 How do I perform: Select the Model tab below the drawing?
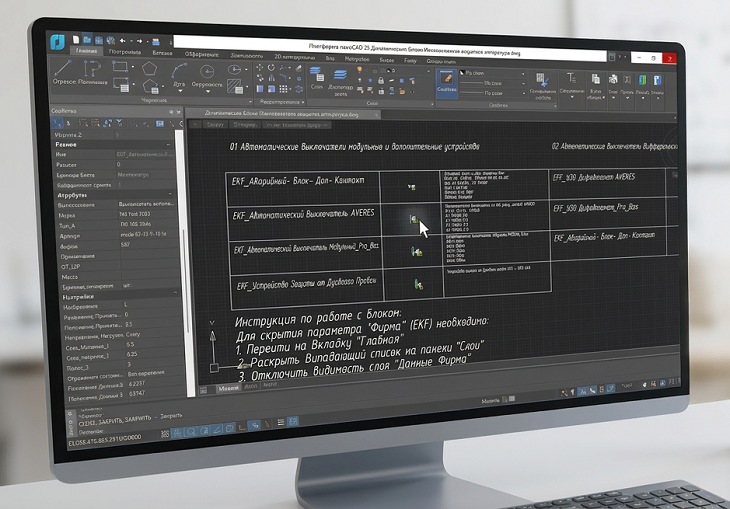coord(228,387)
